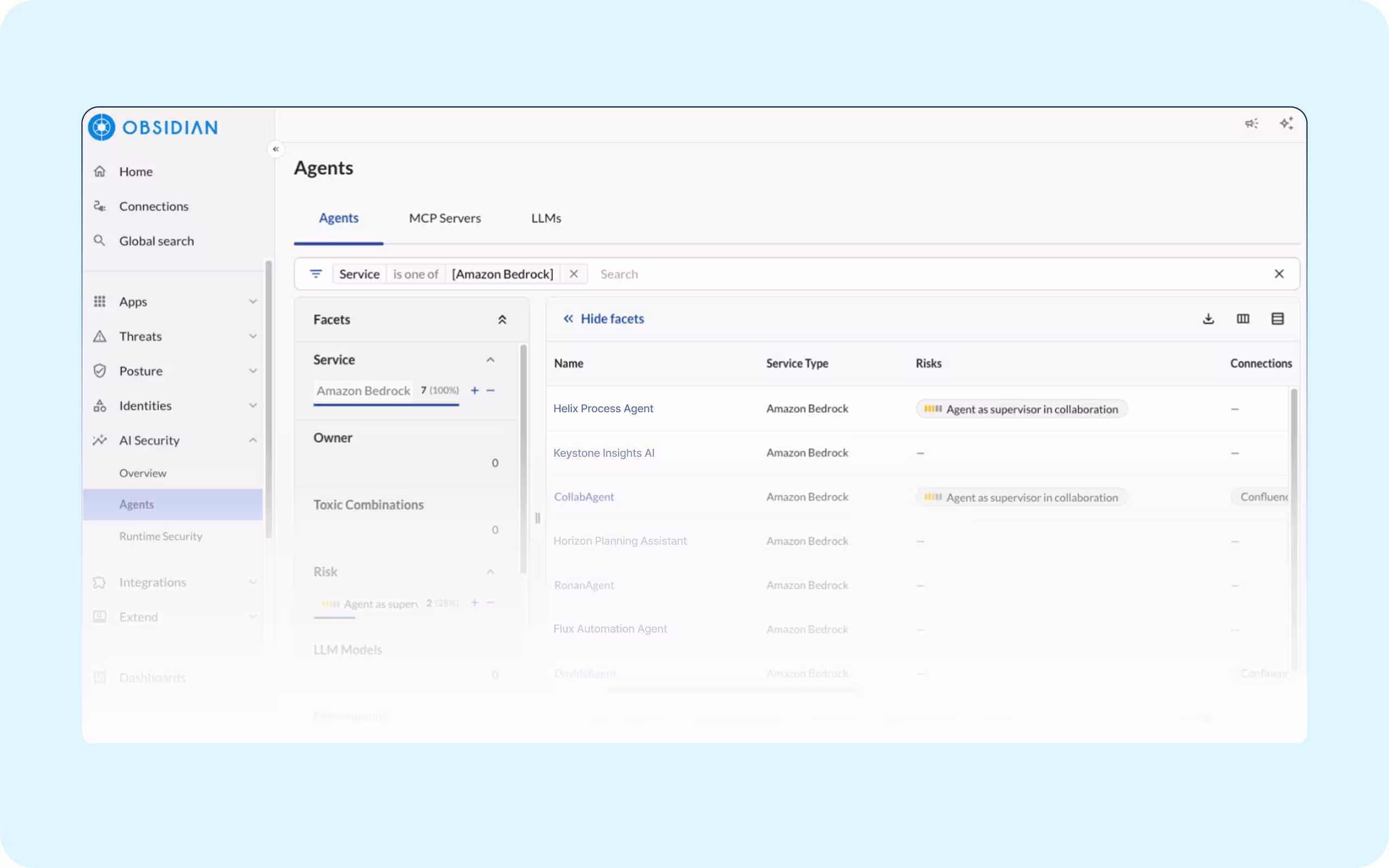
Task: Sort by Name column header
Action: coord(568,363)
